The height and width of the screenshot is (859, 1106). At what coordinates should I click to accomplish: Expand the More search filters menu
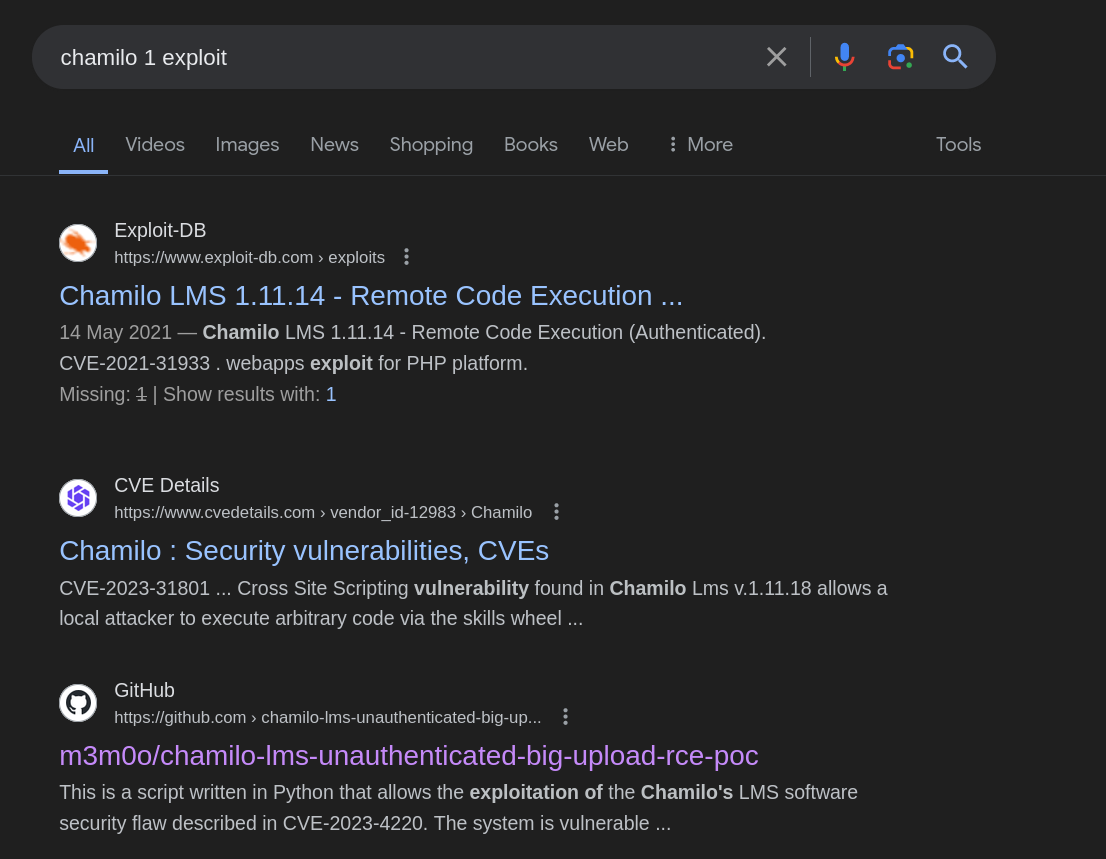(700, 145)
